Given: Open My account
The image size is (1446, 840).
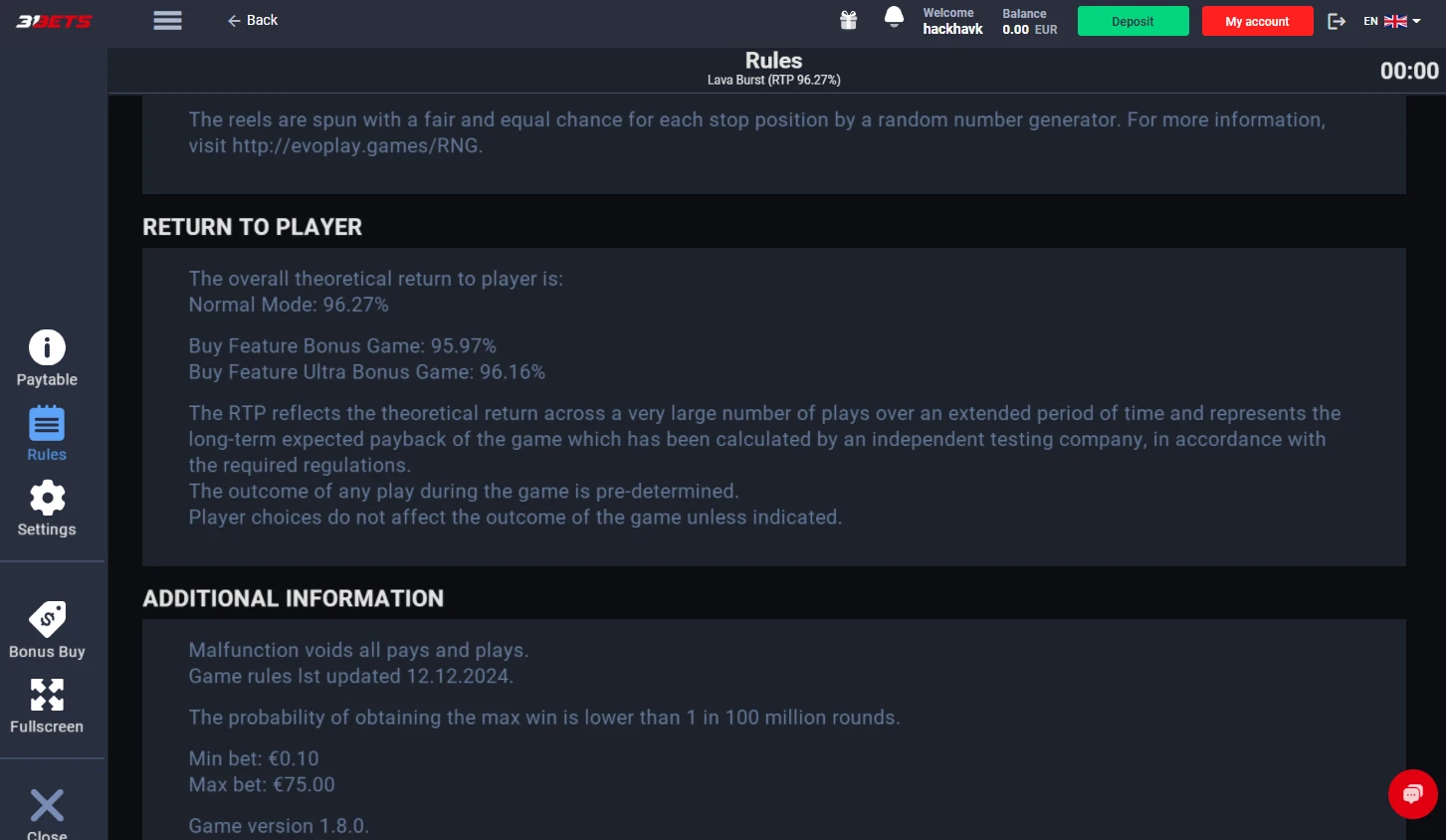Looking at the screenshot, I should [1257, 21].
